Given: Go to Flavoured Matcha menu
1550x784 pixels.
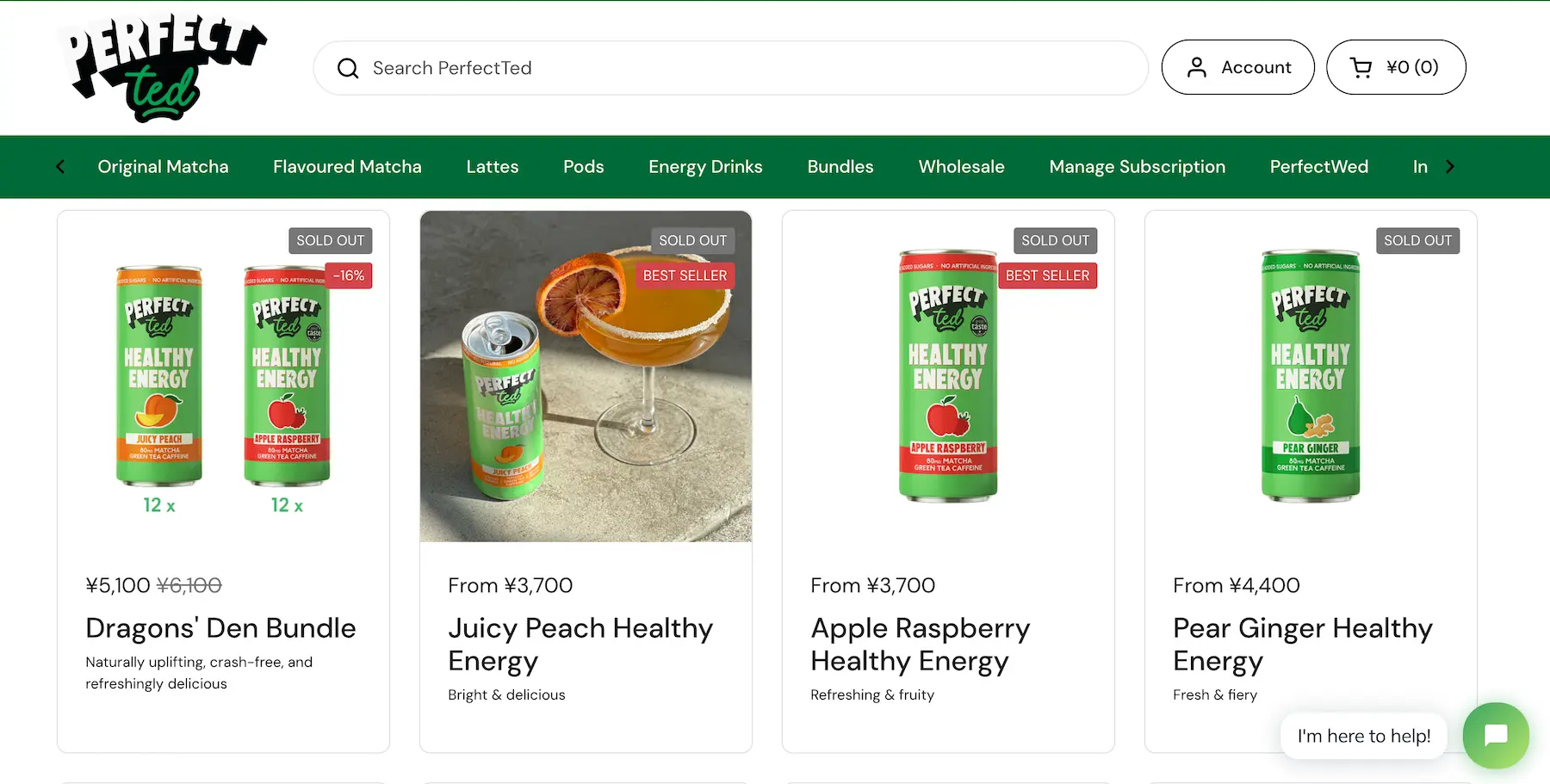Looking at the screenshot, I should (x=347, y=167).
